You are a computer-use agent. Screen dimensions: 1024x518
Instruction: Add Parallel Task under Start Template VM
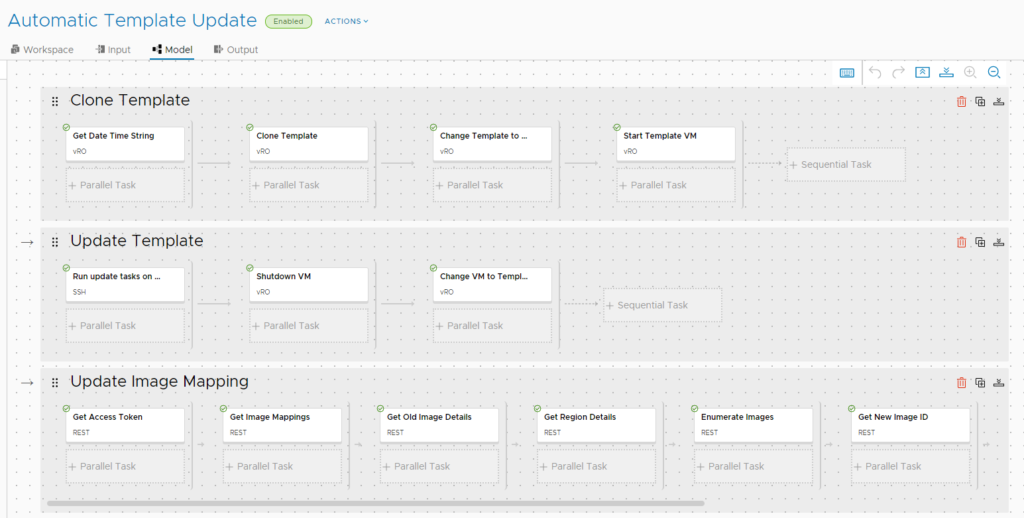pyautogui.click(x=675, y=186)
